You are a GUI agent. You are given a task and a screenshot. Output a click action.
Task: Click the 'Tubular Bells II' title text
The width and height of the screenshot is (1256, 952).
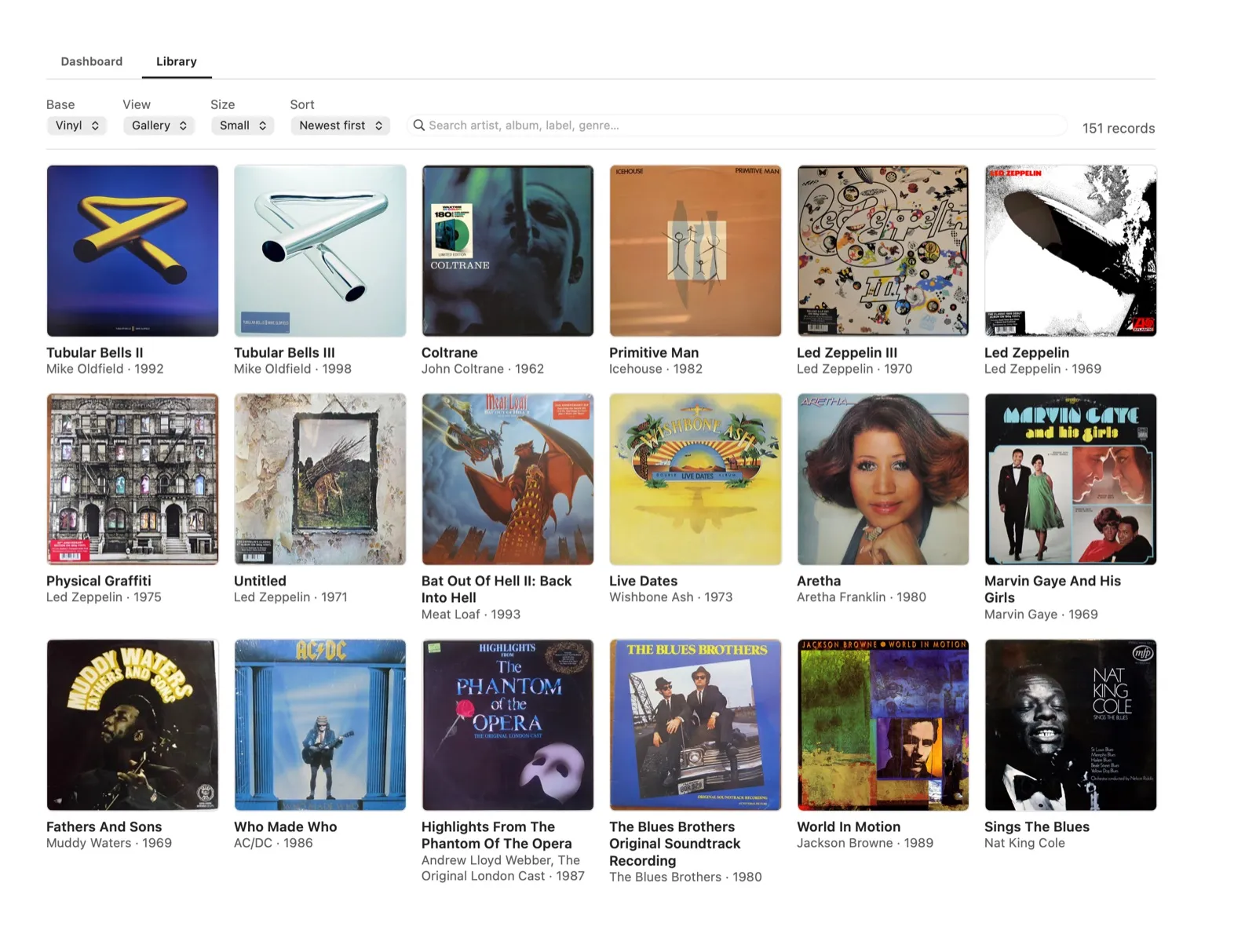point(95,353)
